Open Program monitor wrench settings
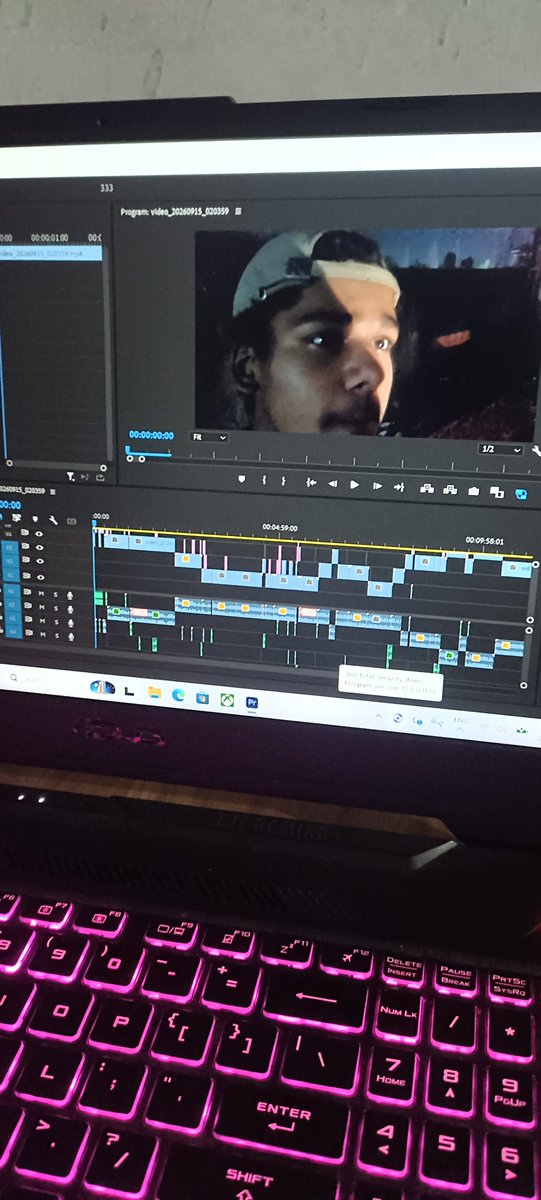The image size is (541, 1200). (536, 451)
